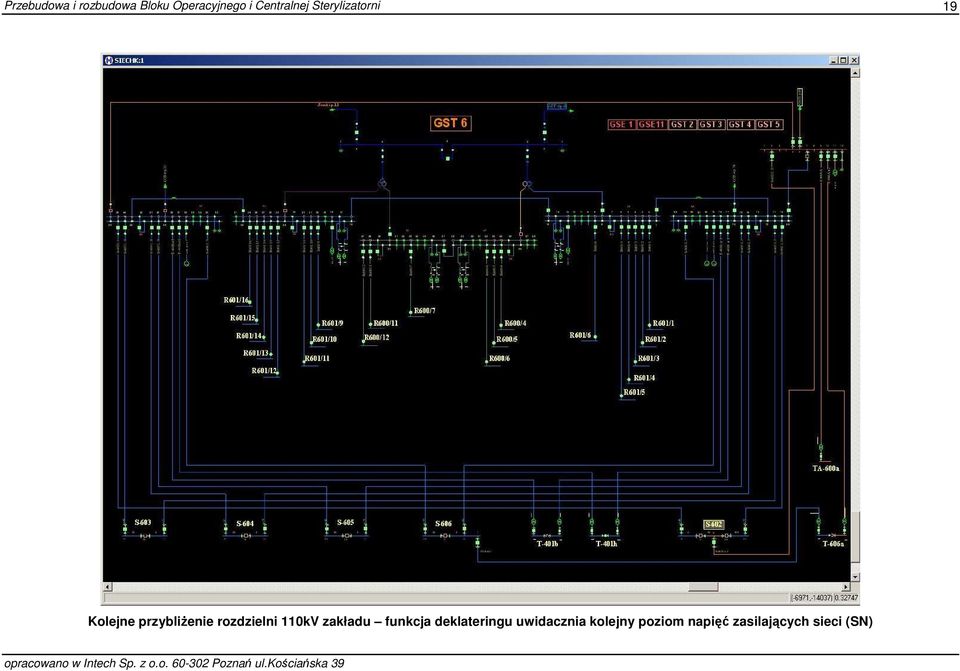Image resolution: width=960 pixels, height=671 pixels.
Task: Select feeder label R601/2
Action: click(656, 339)
